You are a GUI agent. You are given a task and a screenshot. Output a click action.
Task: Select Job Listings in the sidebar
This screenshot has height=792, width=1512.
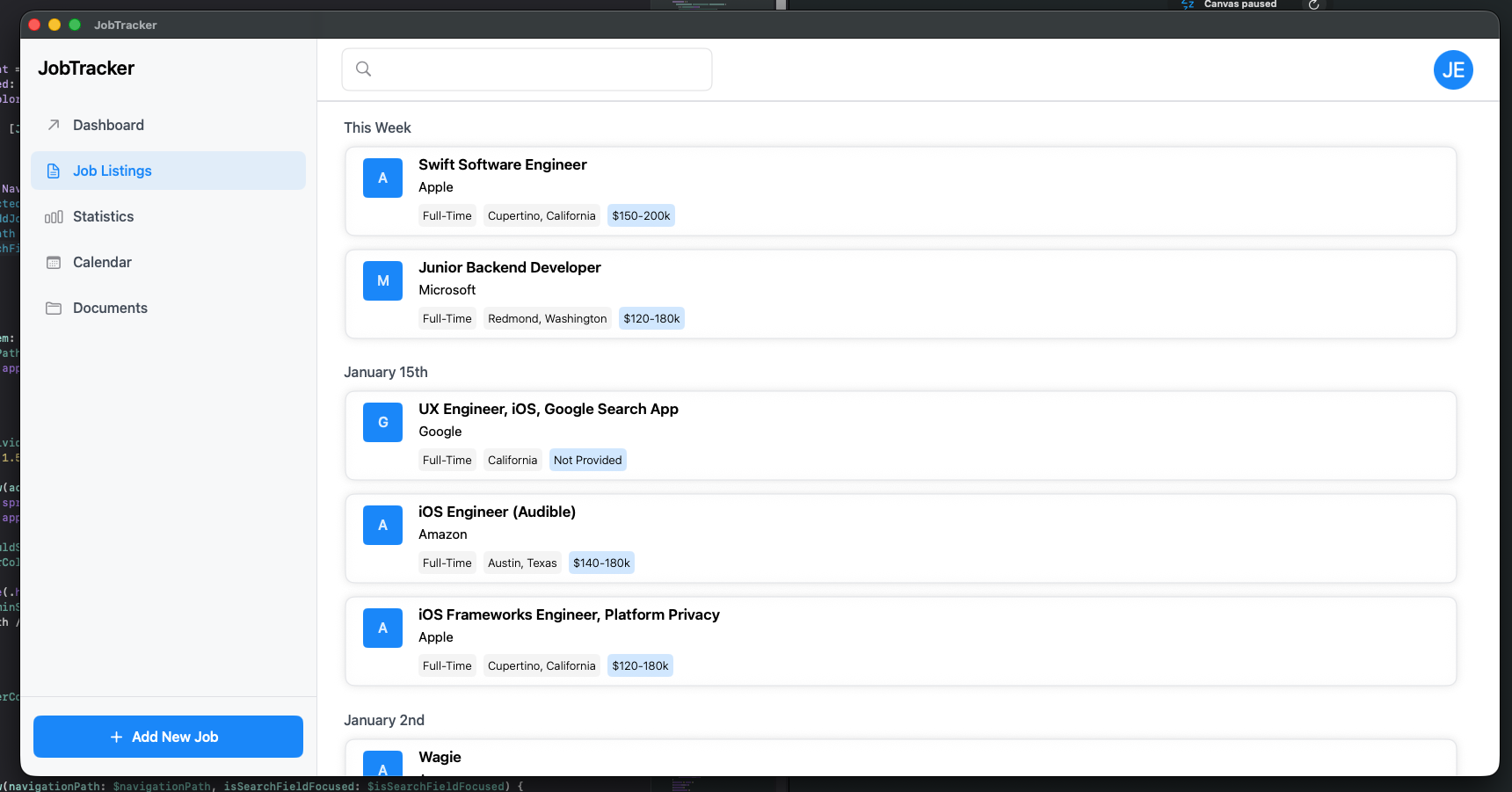click(168, 171)
